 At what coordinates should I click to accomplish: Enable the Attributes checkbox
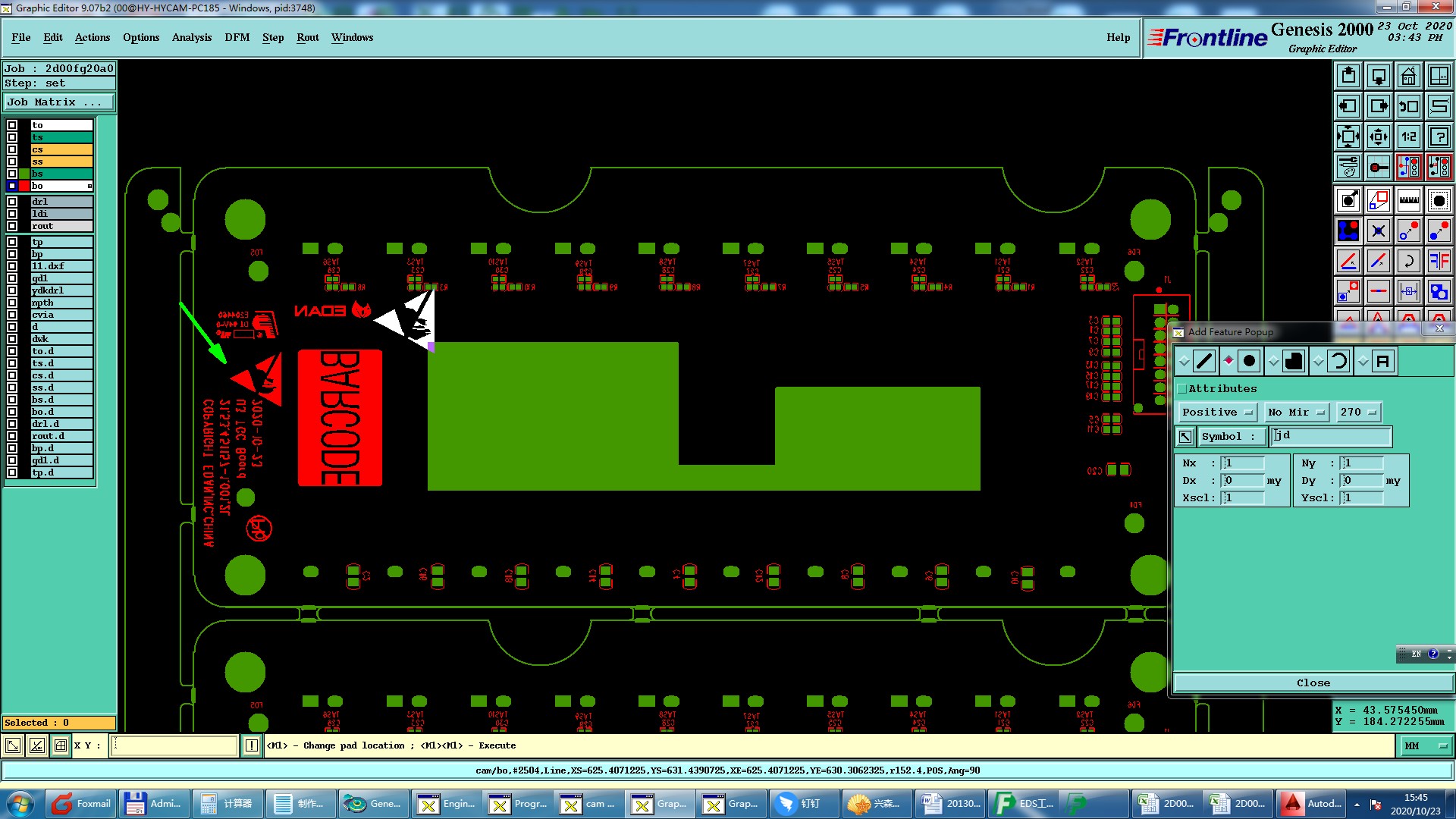pos(1181,389)
